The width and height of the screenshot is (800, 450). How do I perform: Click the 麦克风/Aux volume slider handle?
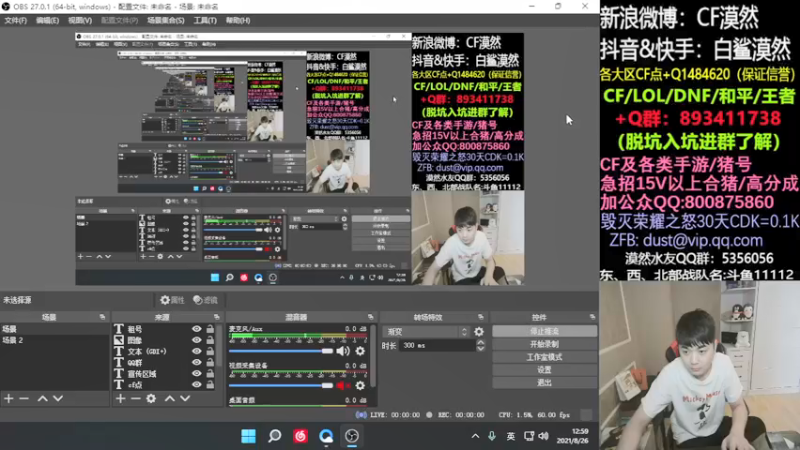(x=327, y=351)
